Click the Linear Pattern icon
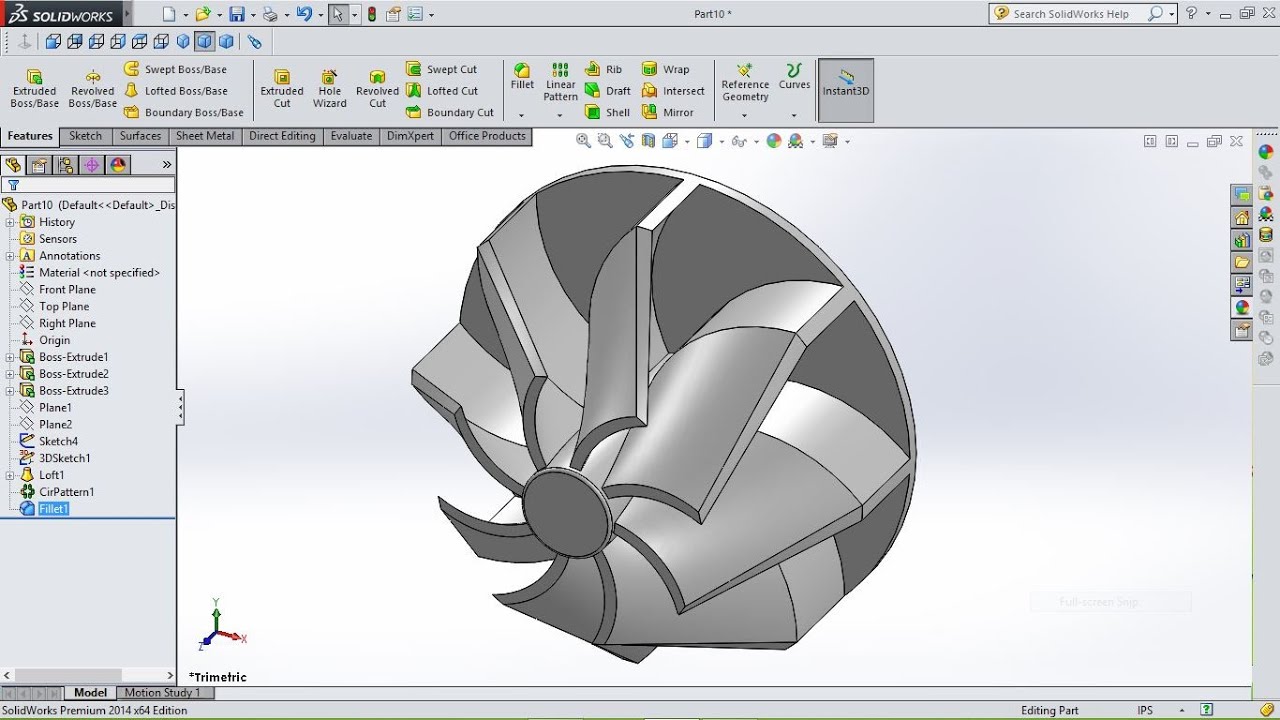Image resolution: width=1280 pixels, height=720 pixels. pyautogui.click(x=560, y=82)
